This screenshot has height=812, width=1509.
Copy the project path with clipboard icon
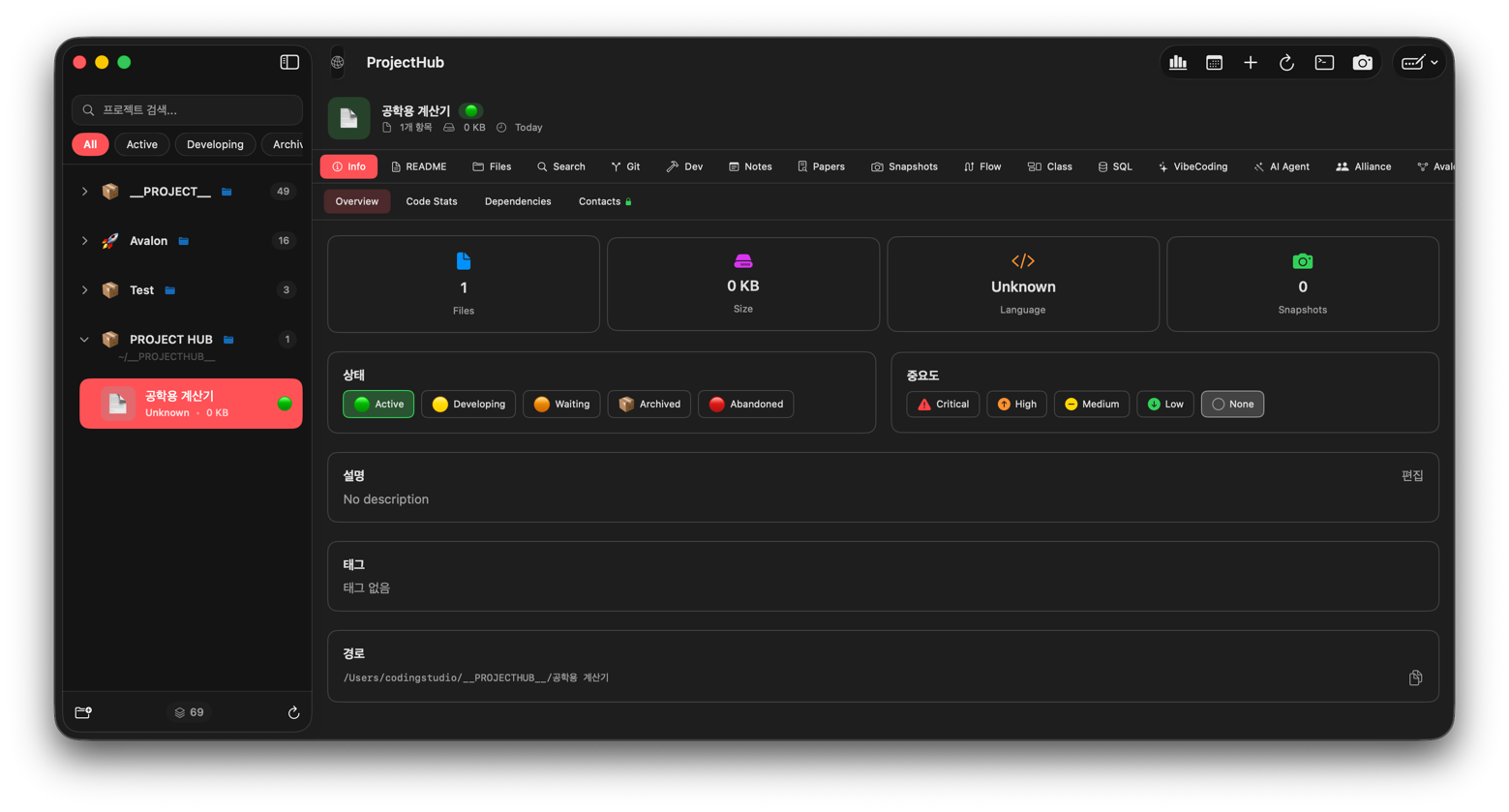(1415, 677)
